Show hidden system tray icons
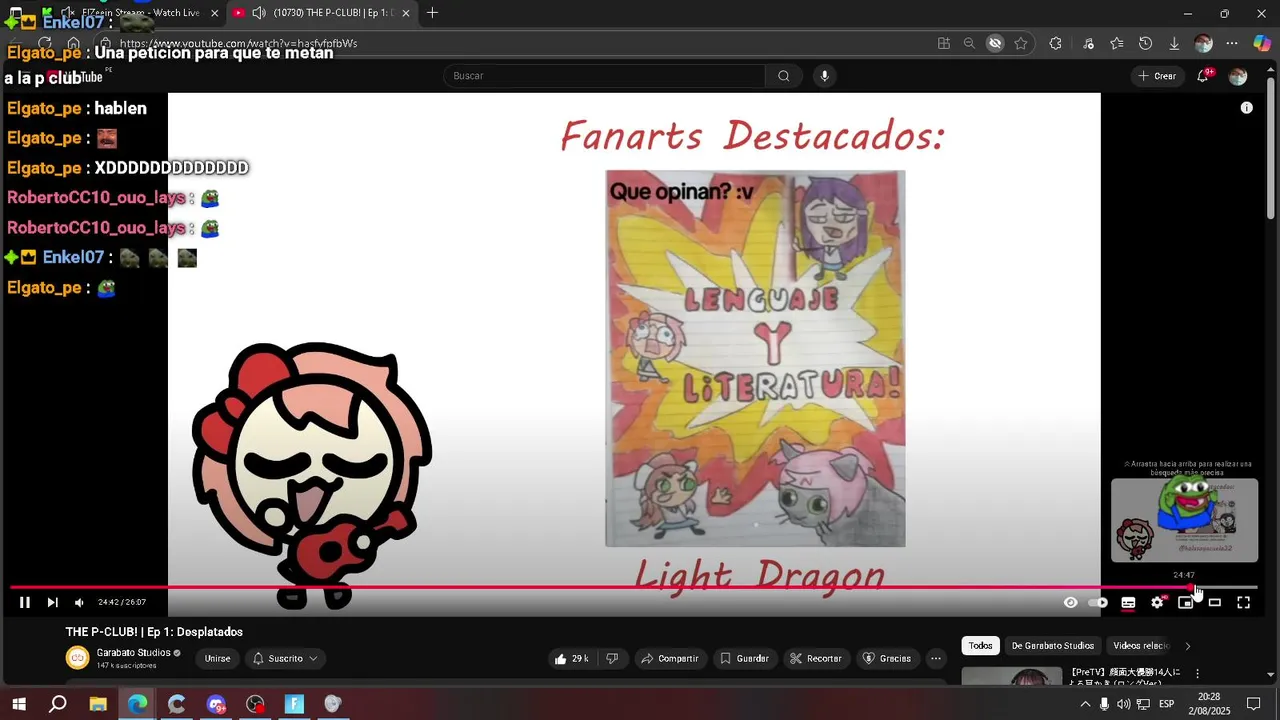Screen dimensions: 1280x720 click(1085, 704)
